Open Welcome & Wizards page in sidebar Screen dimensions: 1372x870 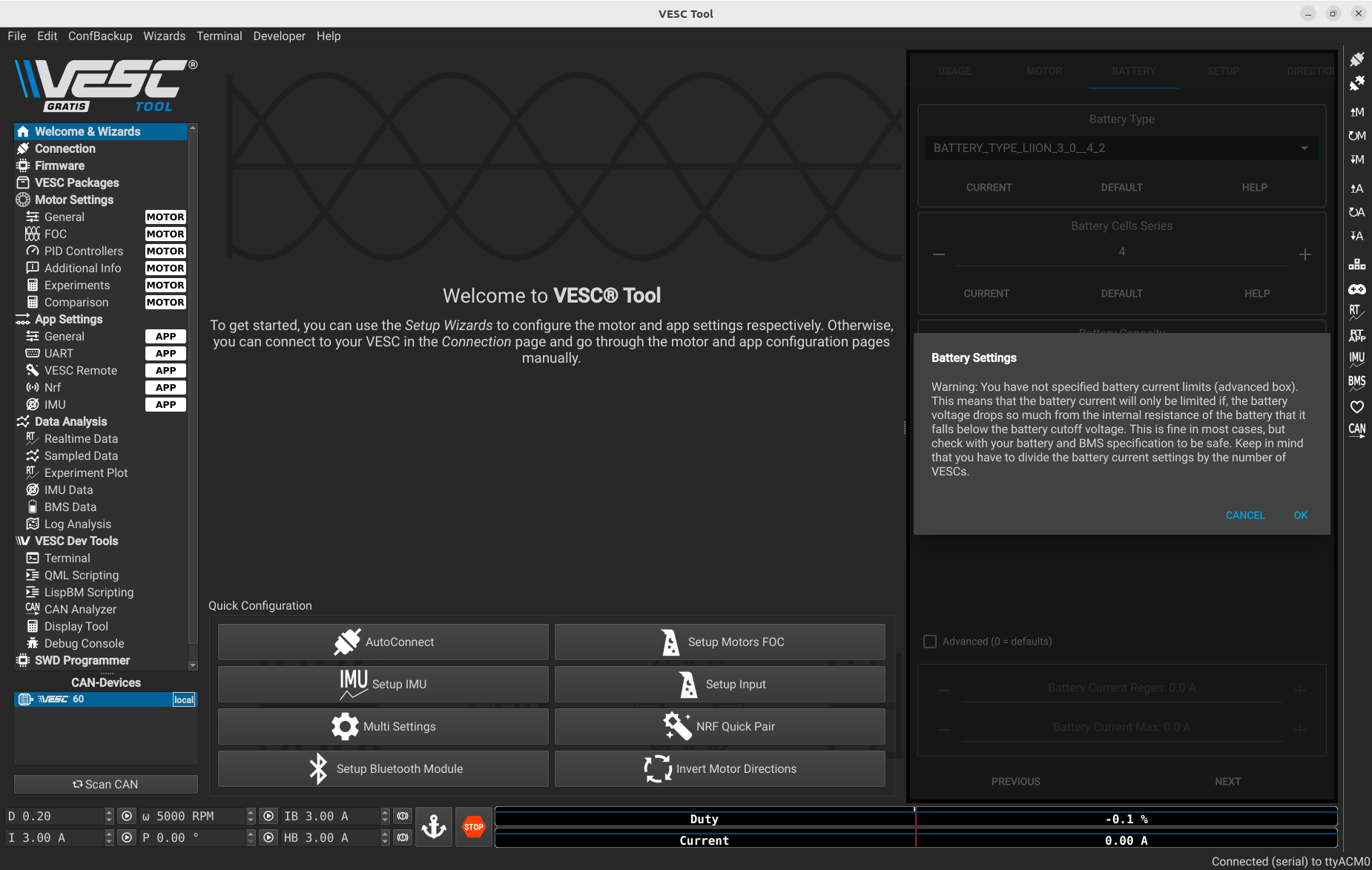(x=101, y=131)
